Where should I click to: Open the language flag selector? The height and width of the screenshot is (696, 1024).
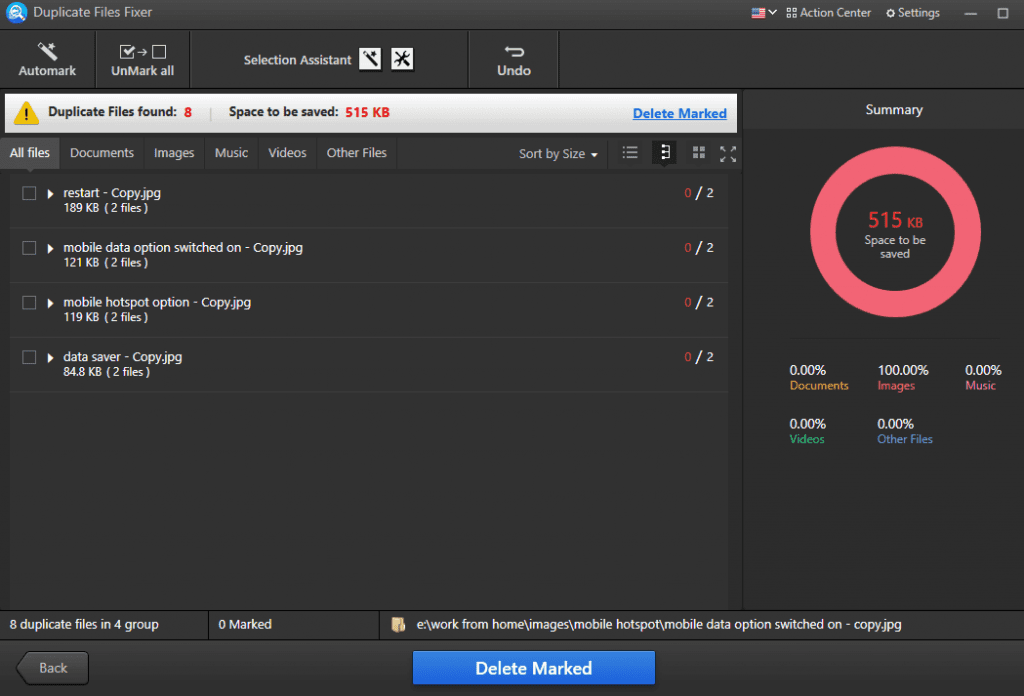tap(763, 12)
